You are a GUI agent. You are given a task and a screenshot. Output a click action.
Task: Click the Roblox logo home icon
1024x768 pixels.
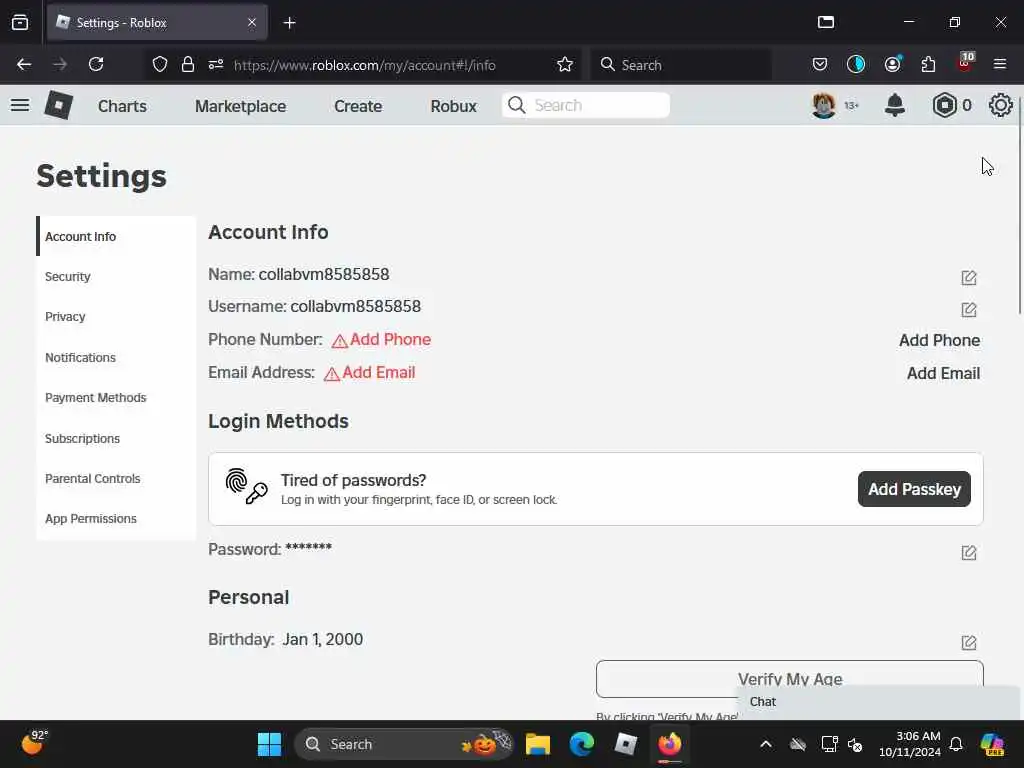(58, 105)
